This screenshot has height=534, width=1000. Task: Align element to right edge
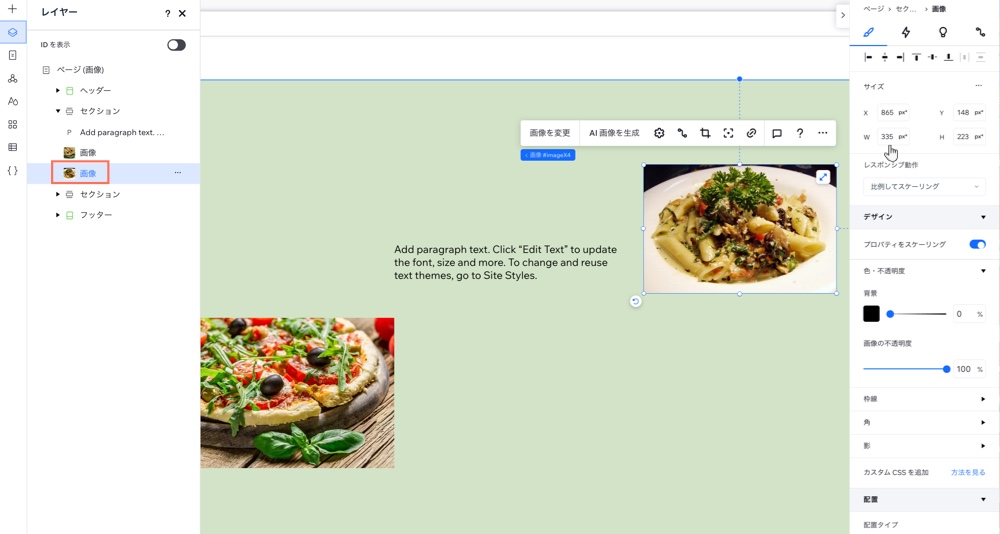point(900,57)
